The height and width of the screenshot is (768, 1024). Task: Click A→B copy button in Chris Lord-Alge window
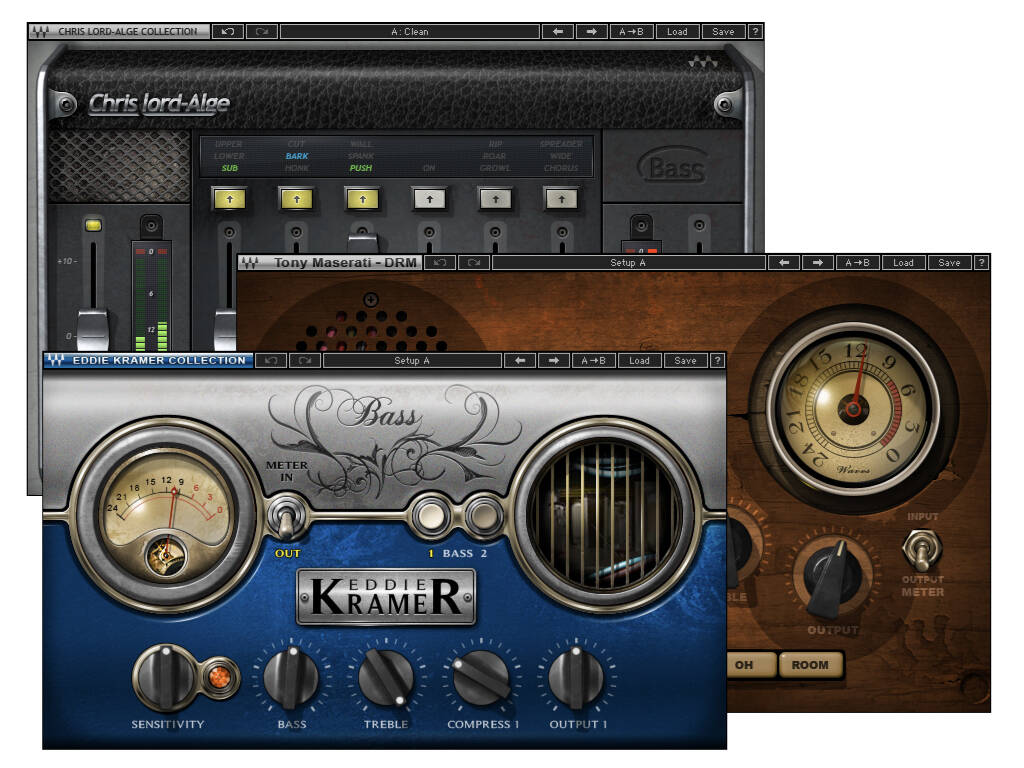pyautogui.click(x=632, y=31)
